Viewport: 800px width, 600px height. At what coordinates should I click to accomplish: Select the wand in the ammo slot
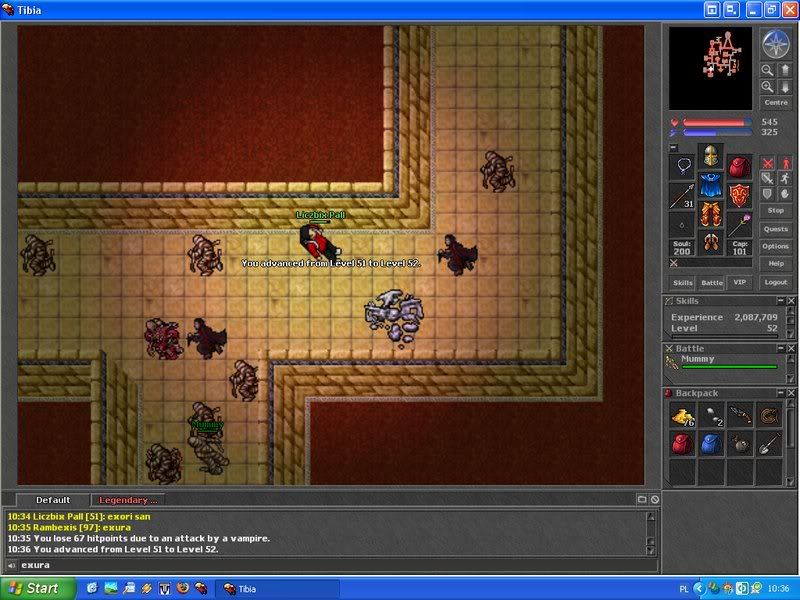[x=739, y=225]
